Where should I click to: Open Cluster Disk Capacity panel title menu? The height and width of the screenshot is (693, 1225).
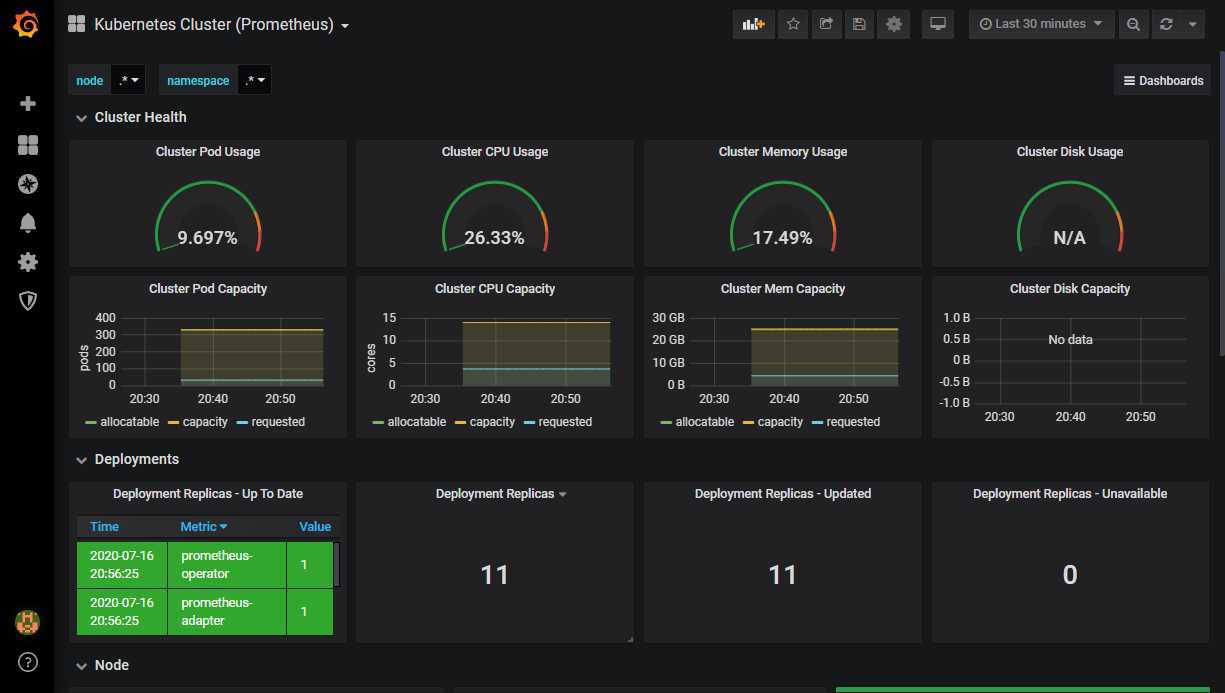[1070, 289]
